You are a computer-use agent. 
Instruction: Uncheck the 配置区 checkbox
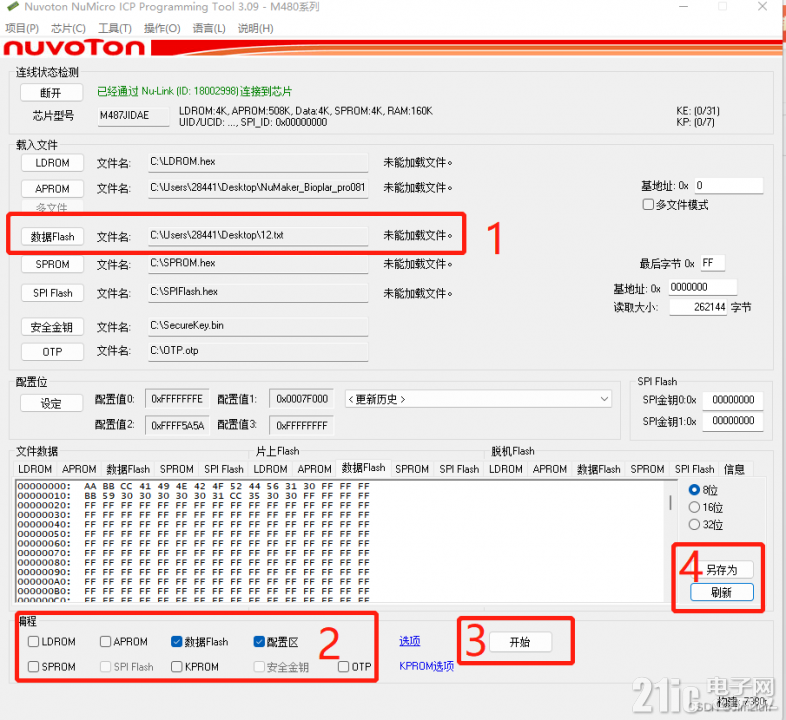(259, 641)
